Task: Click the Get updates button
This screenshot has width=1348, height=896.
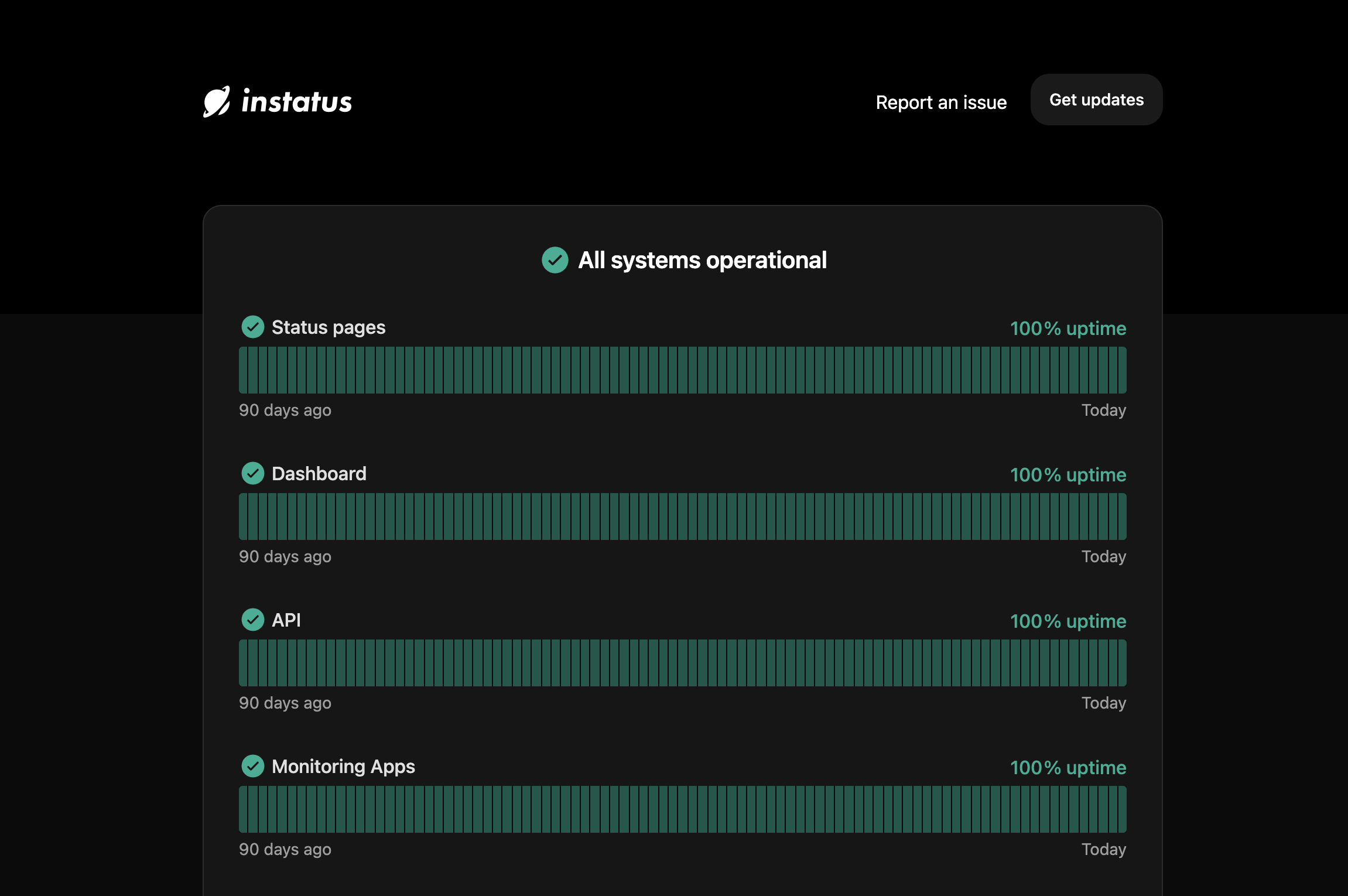Action: [1096, 100]
